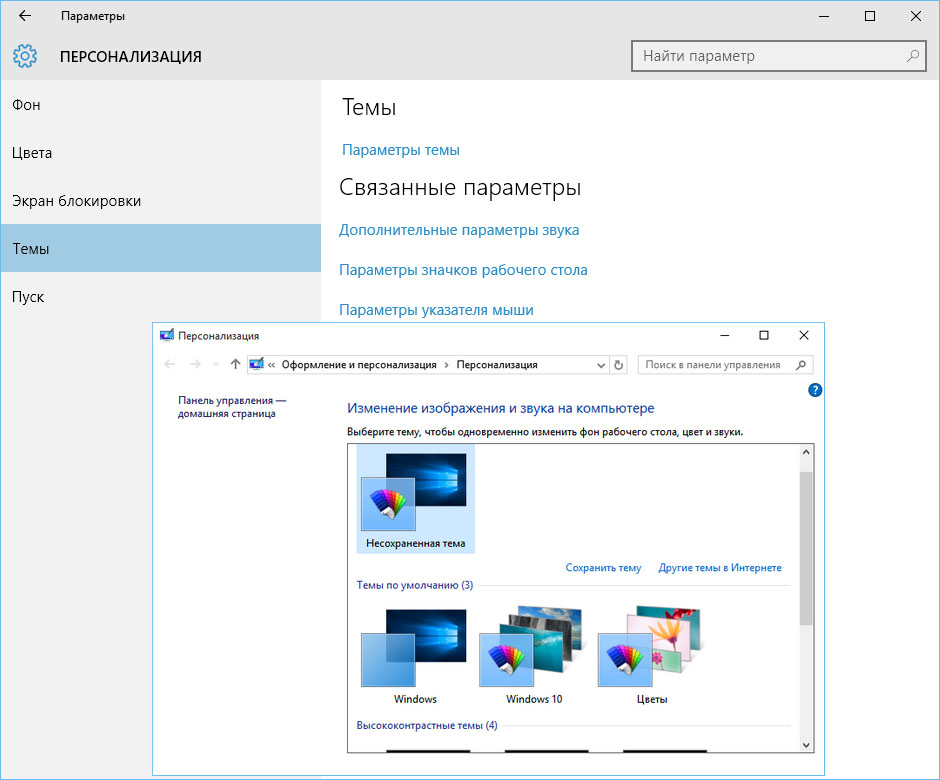Click forward arrow in Control Panel window

[195, 364]
